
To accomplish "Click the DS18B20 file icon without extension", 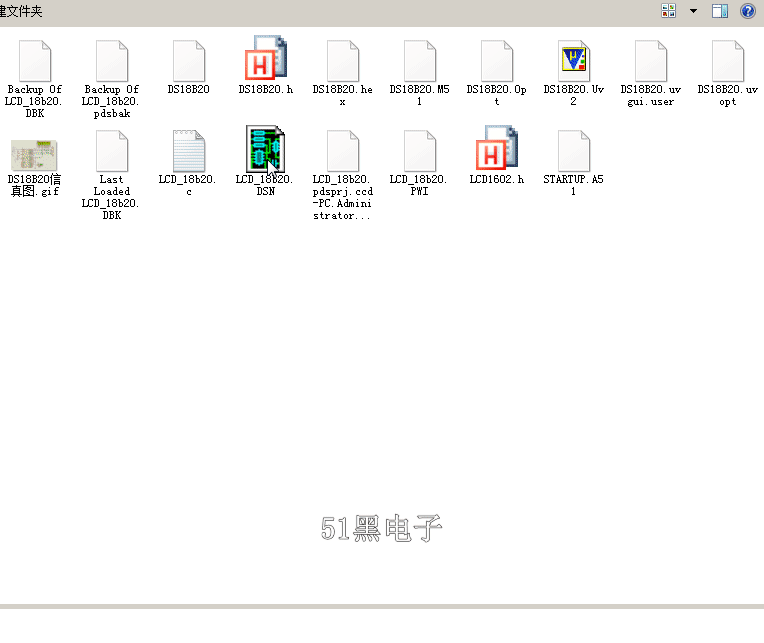I will pyautogui.click(x=189, y=61).
